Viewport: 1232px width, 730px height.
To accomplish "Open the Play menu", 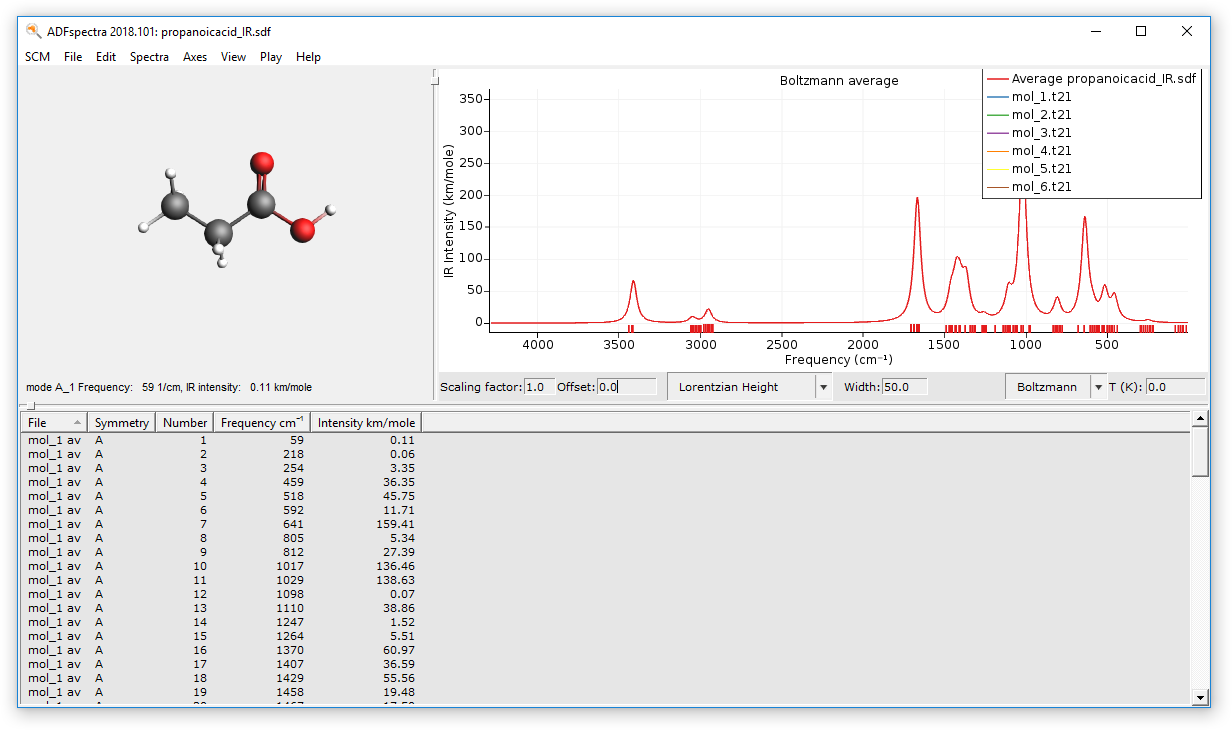I will 271,57.
